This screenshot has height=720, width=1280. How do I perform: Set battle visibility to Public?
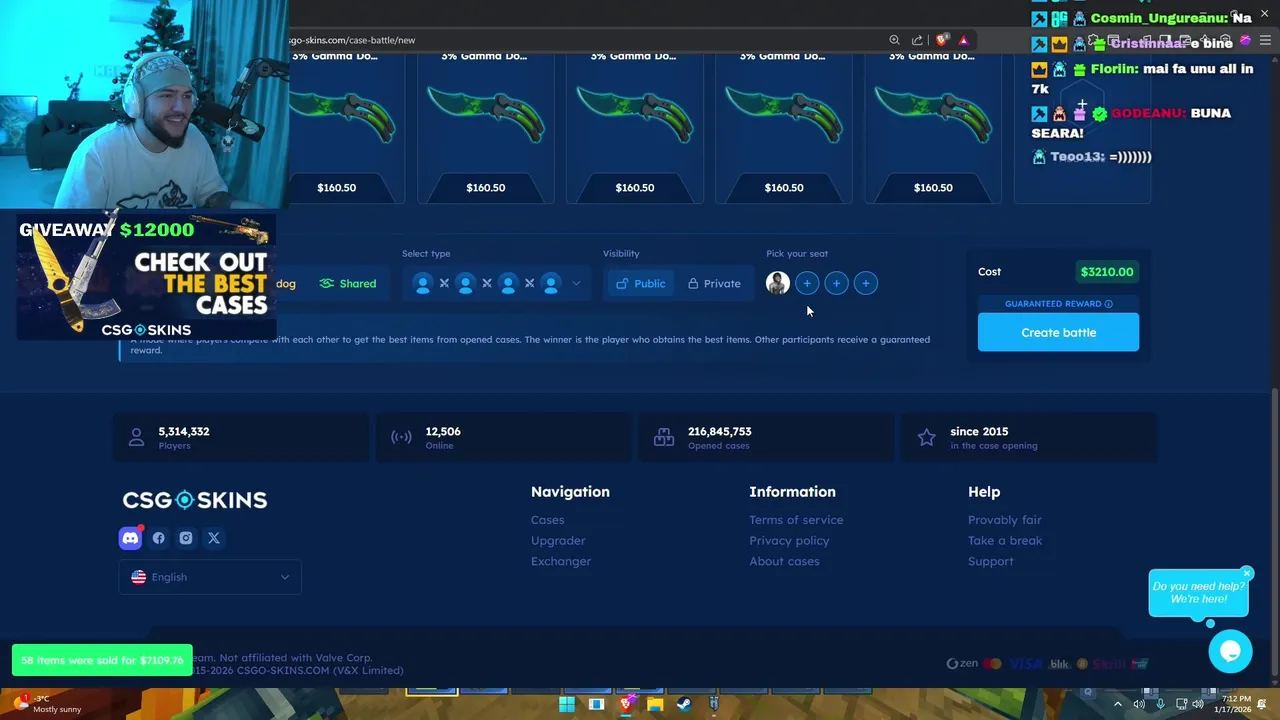(x=640, y=283)
